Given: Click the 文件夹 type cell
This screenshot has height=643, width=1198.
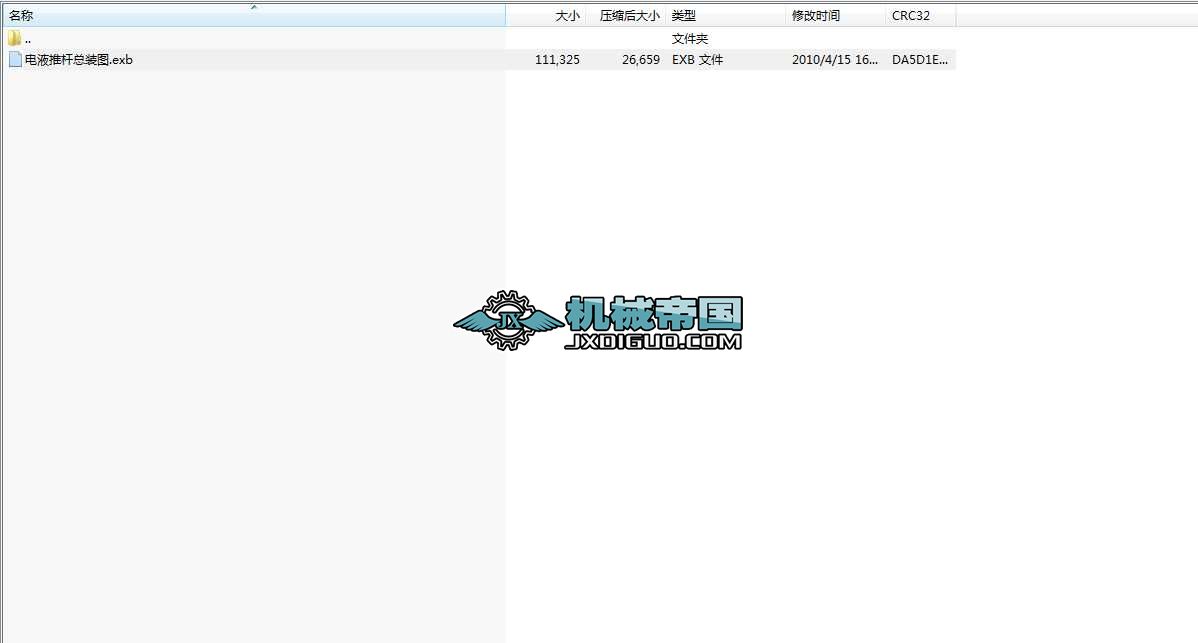Looking at the screenshot, I should tap(690, 39).
